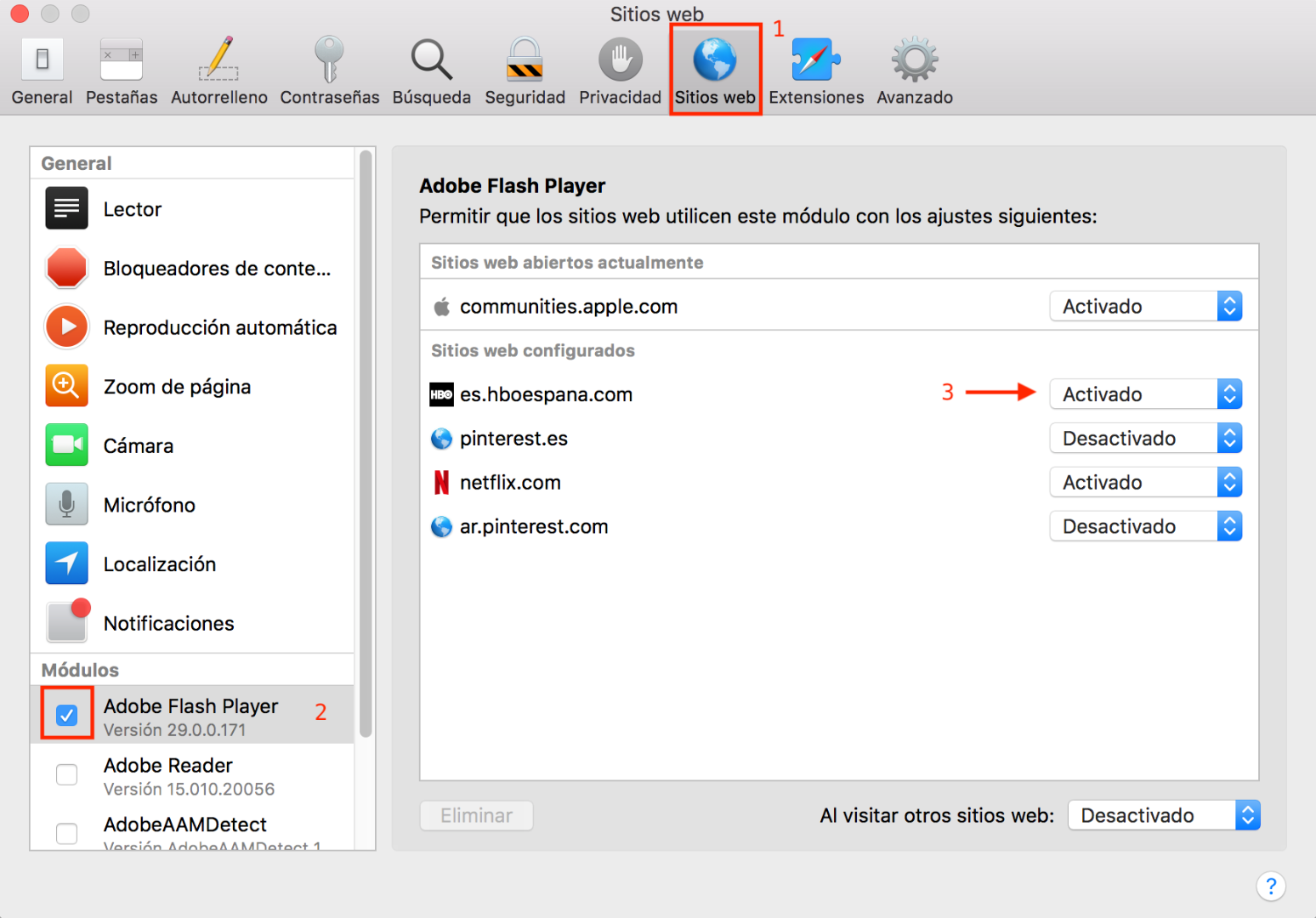Switch to the Pestañas preferences tab
1316x918 pixels.
pos(122,72)
